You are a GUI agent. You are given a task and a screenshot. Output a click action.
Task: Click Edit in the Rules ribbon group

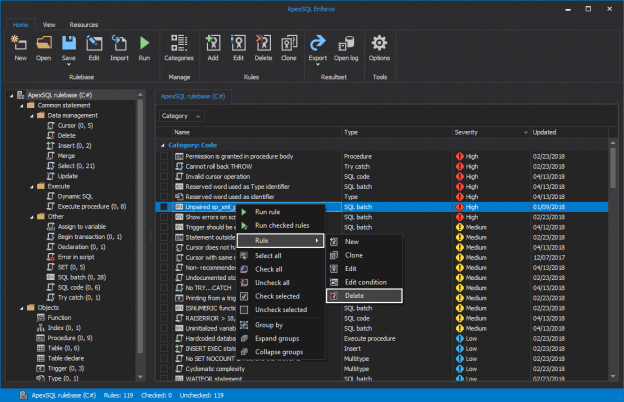point(238,47)
